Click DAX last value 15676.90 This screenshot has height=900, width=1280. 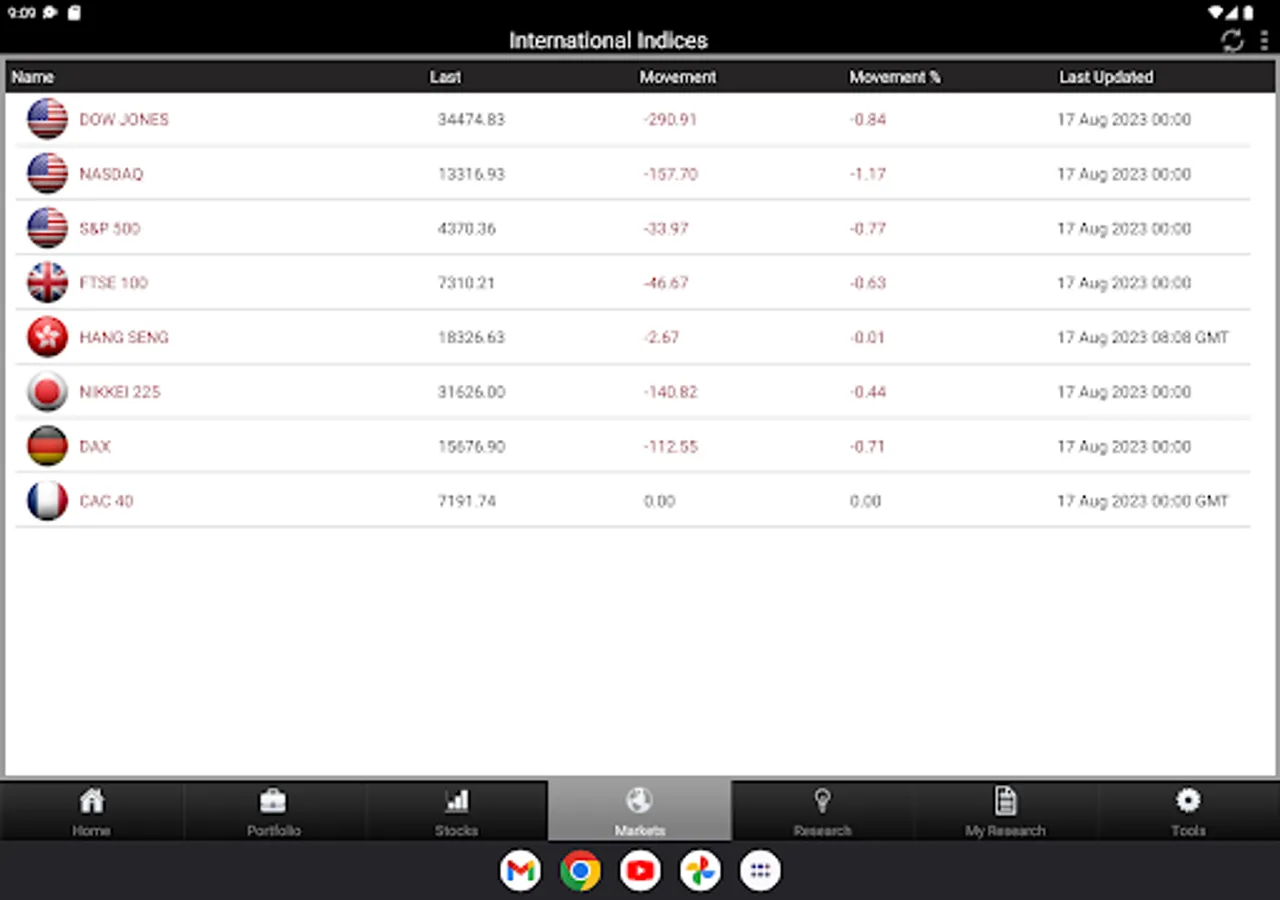pyautogui.click(x=471, y=446)
